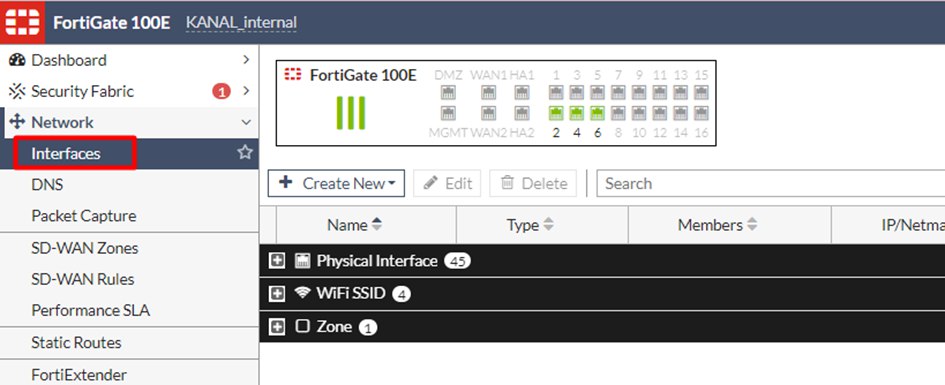The width and height of the screenshot is (945, 385).
Task: Open Performance SLA
Action: tap(90, 310)
